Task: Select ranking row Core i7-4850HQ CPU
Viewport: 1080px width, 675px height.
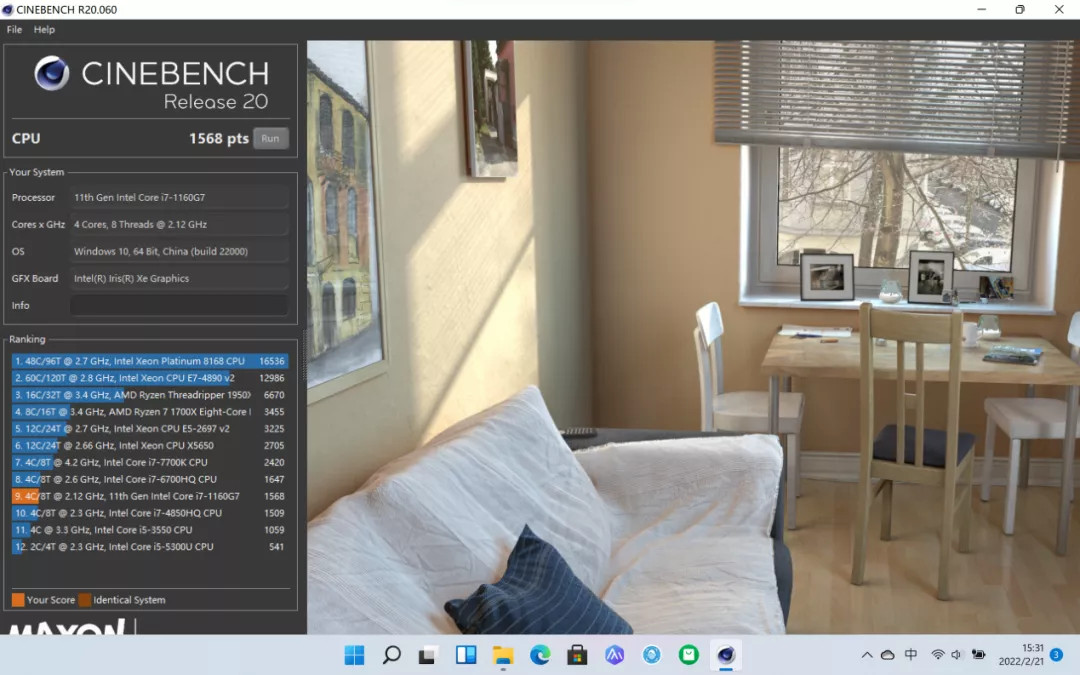Action: click(x=149, y=513)
